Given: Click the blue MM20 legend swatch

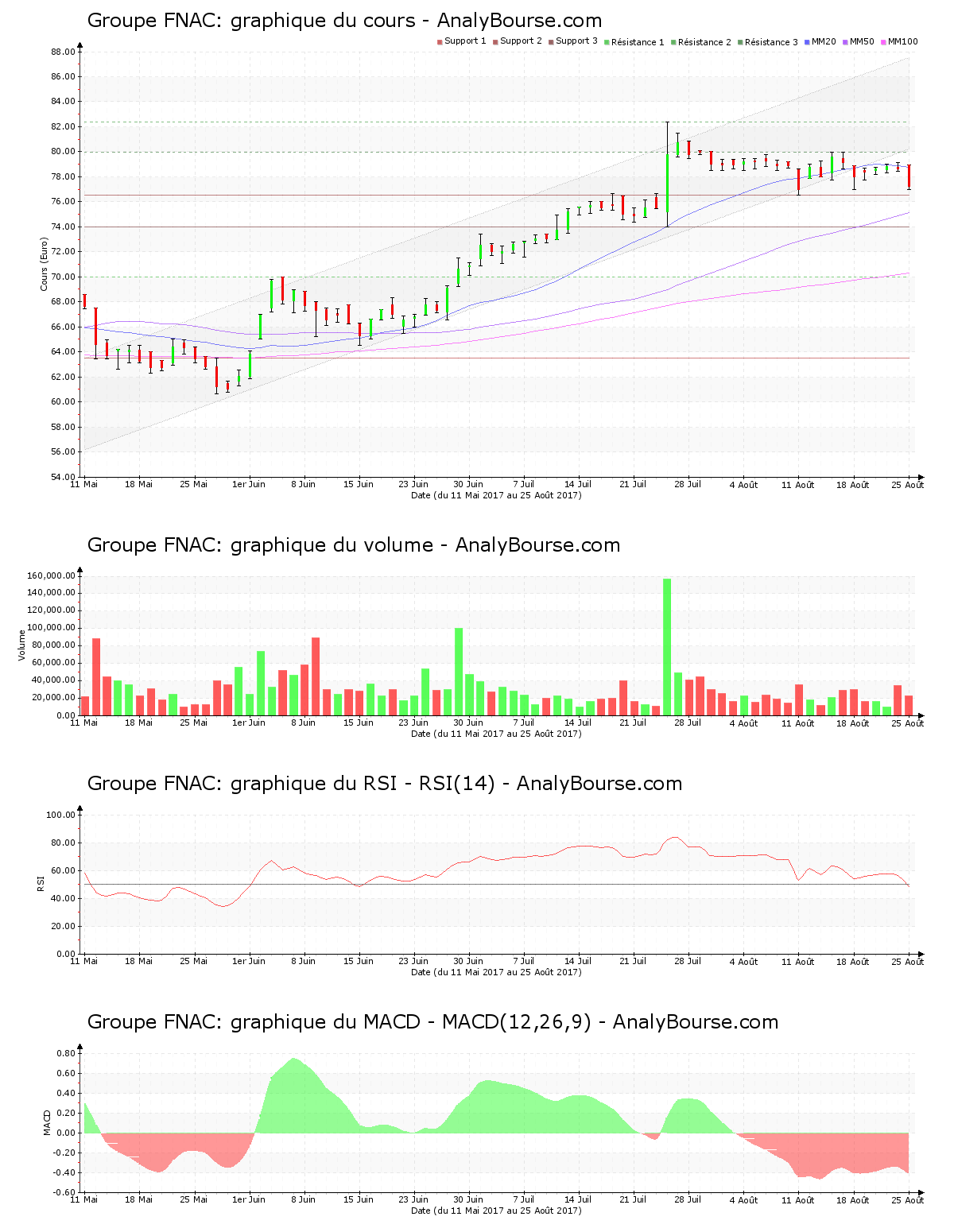Looking at the screenshot, I should coord(807,41).
